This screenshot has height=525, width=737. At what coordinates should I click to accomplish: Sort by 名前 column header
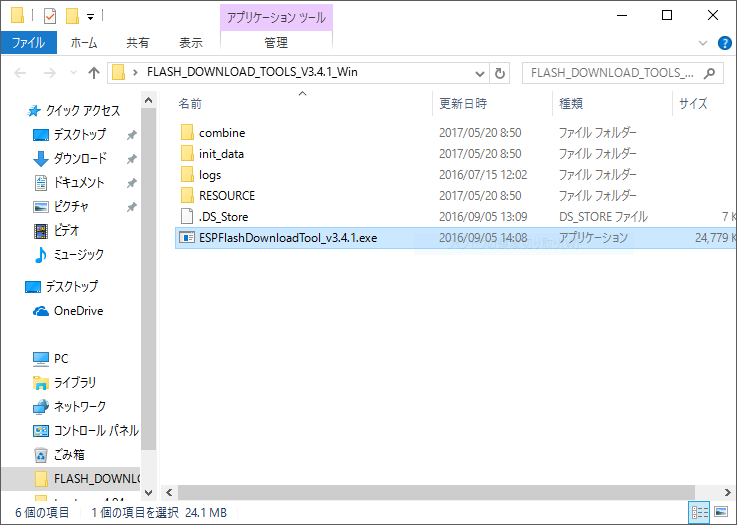(190, 103)
